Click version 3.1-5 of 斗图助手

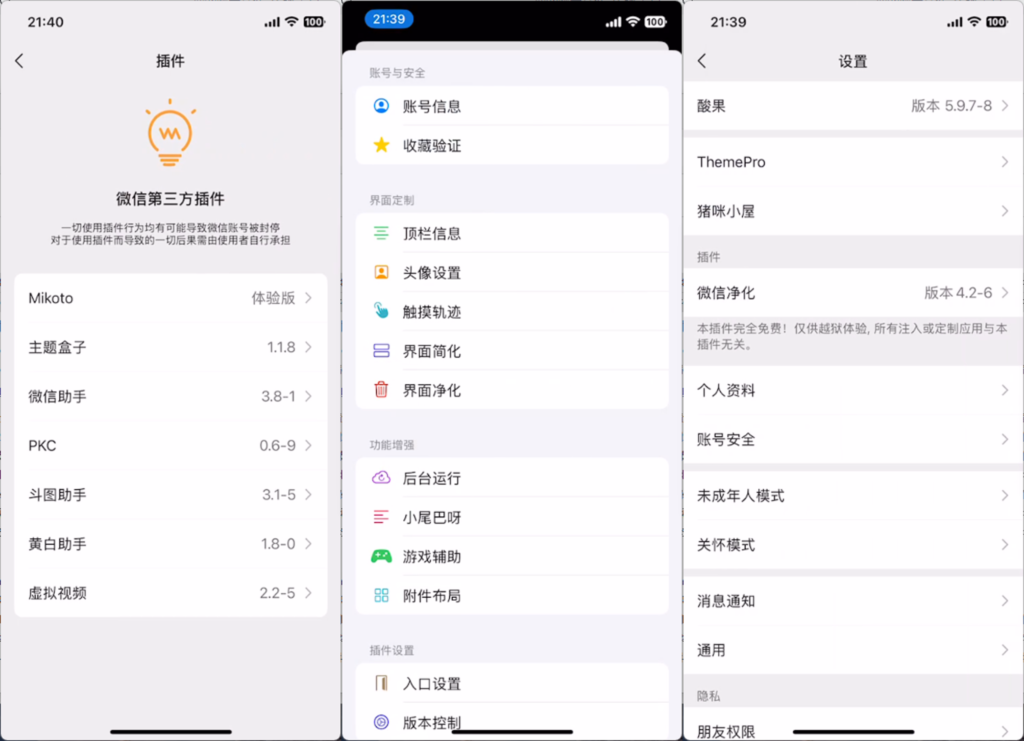279,495
